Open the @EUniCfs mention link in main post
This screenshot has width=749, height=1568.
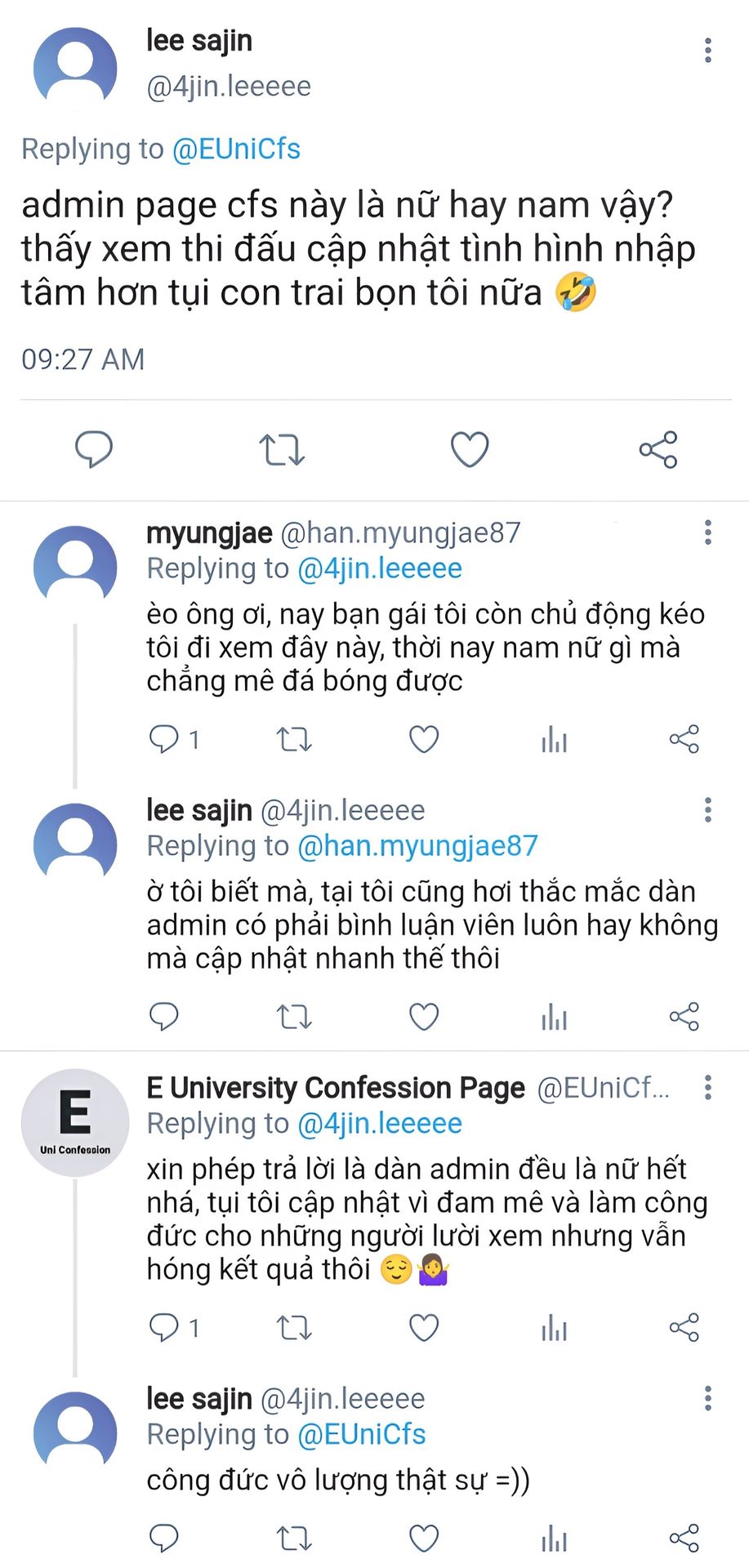[x=236, y=149]
